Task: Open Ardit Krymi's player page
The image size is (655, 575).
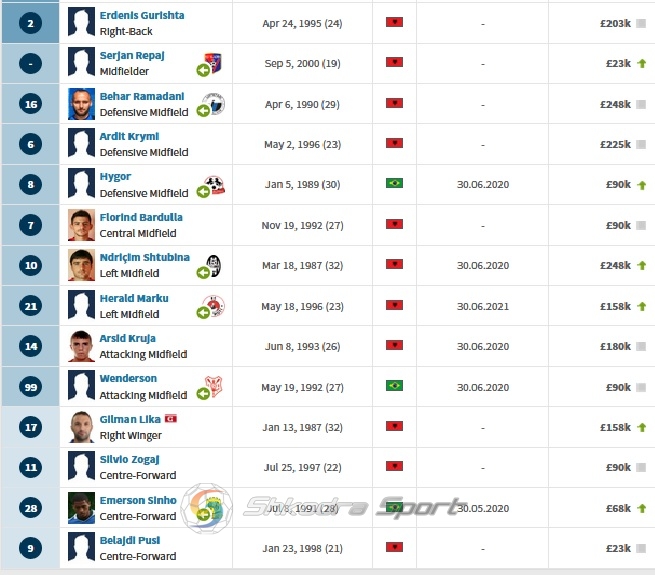Action: tap(129, 136)
